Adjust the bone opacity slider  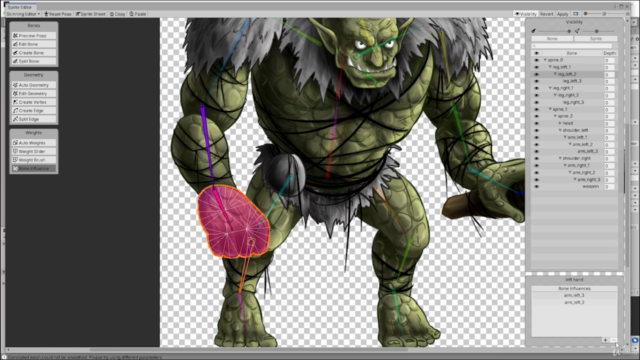(x=554, y=31)
